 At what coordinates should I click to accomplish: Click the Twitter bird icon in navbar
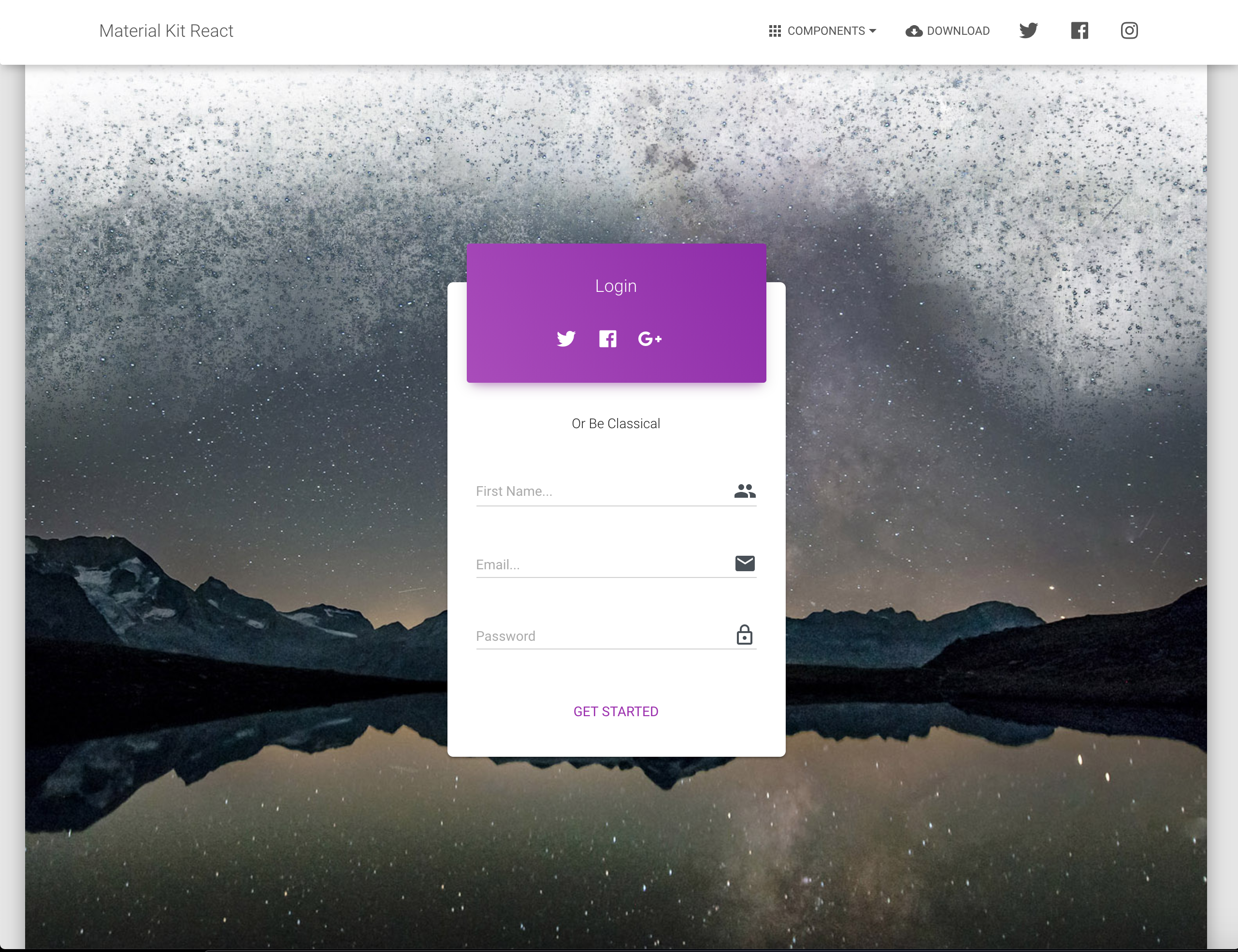coord(1028,30)
